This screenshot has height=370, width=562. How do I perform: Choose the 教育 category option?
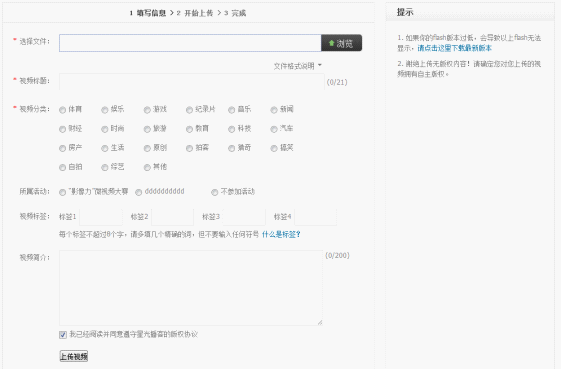point(189,129)
